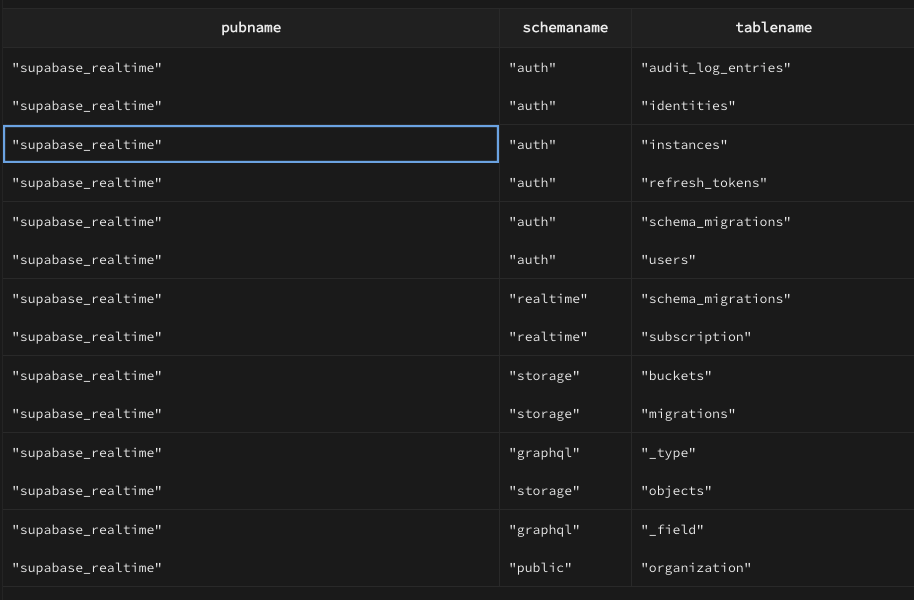Click the tablename column header

click(x=773, y=27)
